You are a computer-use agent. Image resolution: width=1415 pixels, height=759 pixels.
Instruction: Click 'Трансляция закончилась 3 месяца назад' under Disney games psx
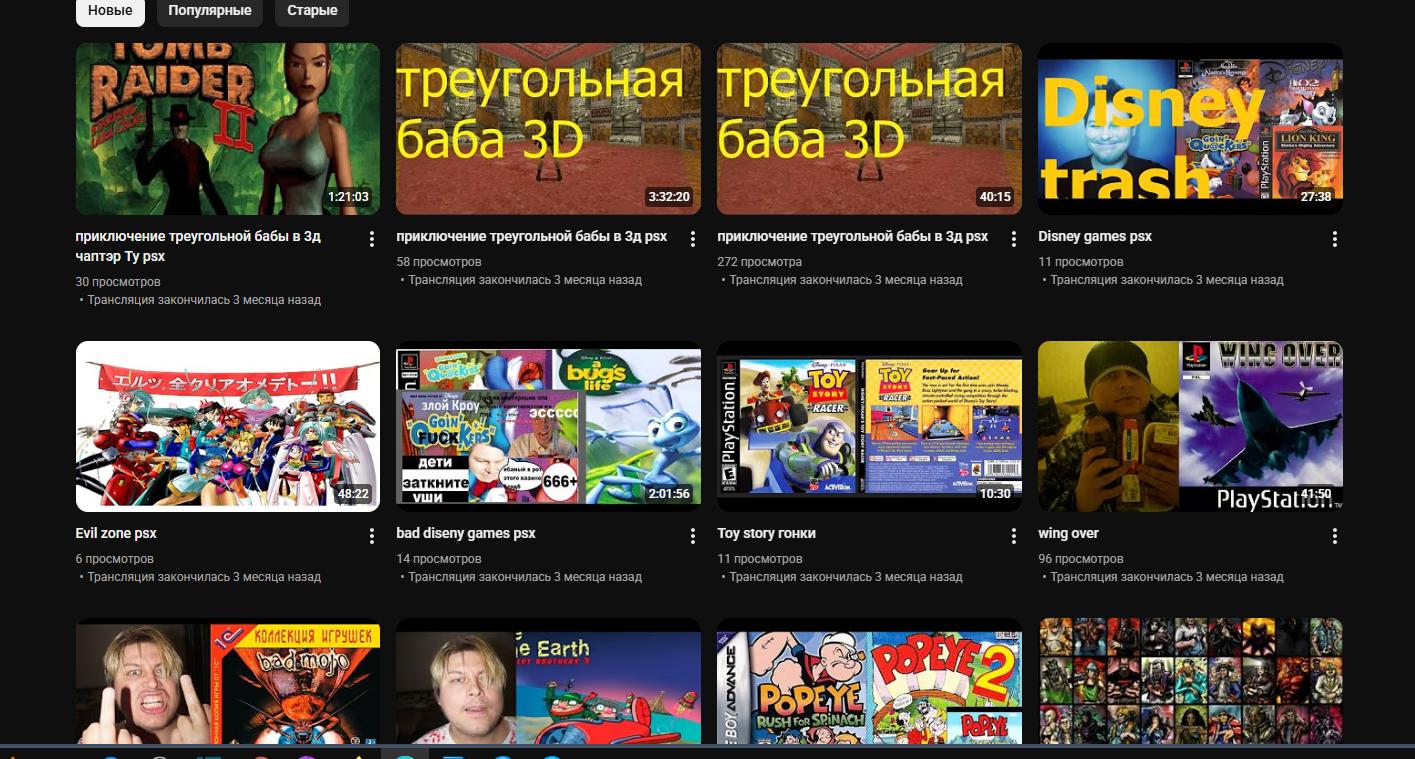point(1167,280)
